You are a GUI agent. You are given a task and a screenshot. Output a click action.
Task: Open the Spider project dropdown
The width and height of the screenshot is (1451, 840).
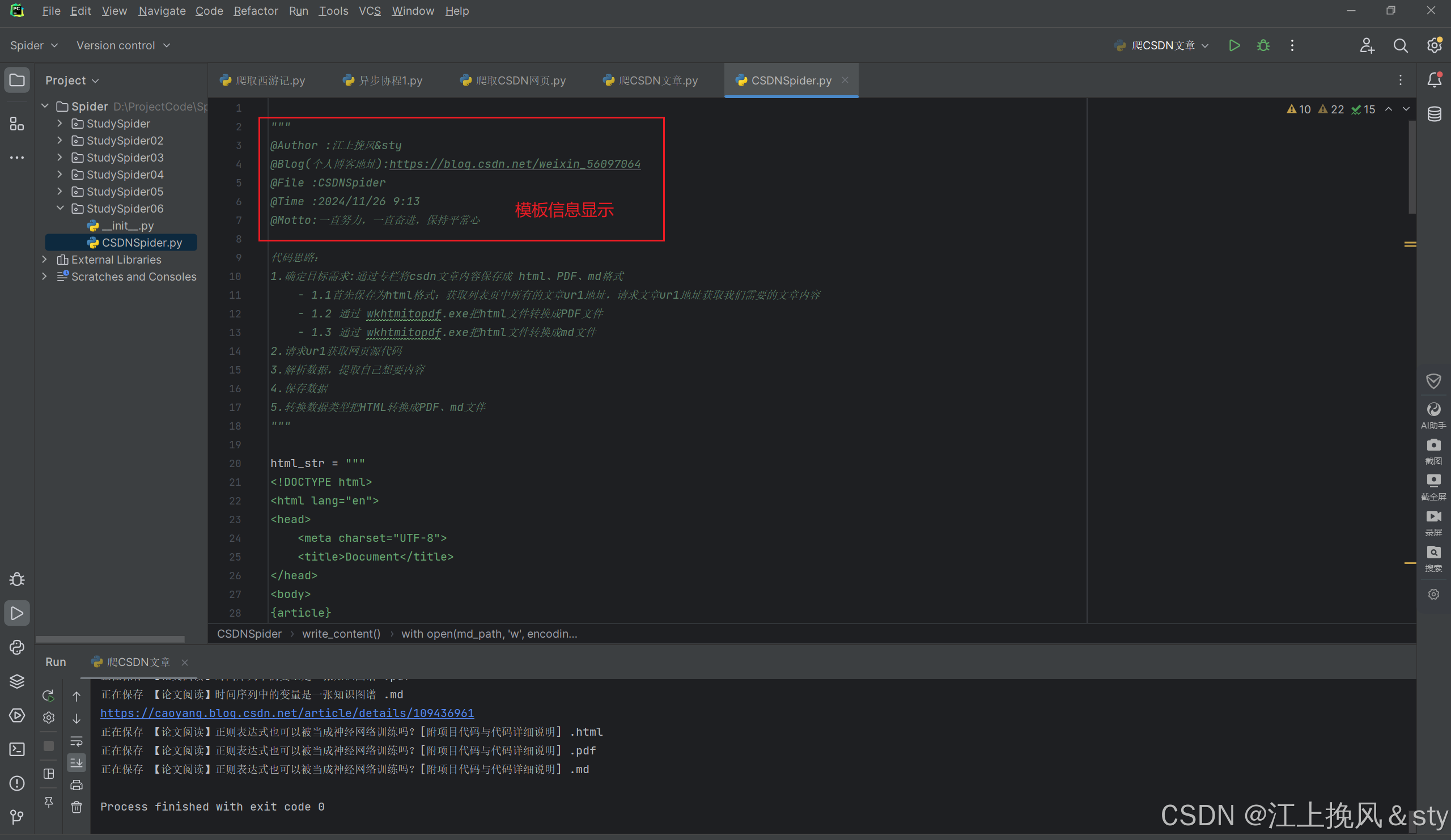(34, 45)
